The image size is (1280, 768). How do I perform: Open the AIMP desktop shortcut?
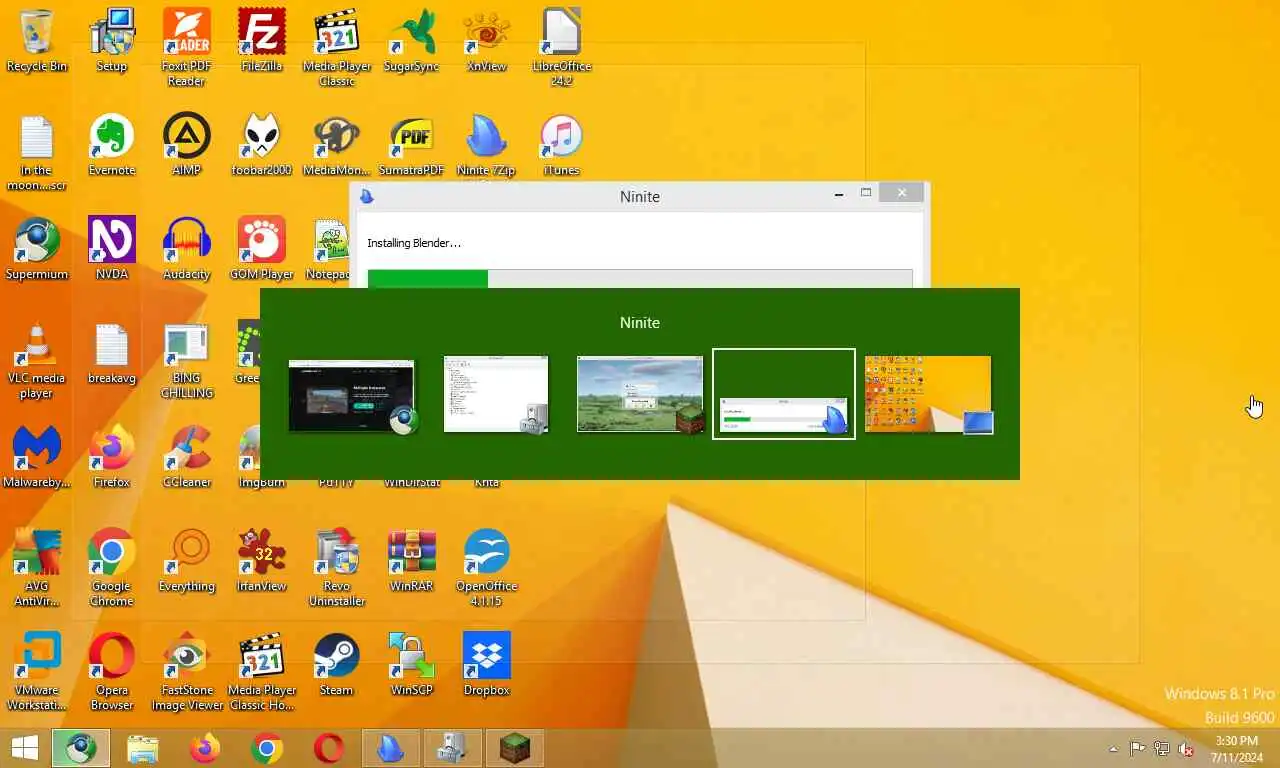click(x=187, y=144)
